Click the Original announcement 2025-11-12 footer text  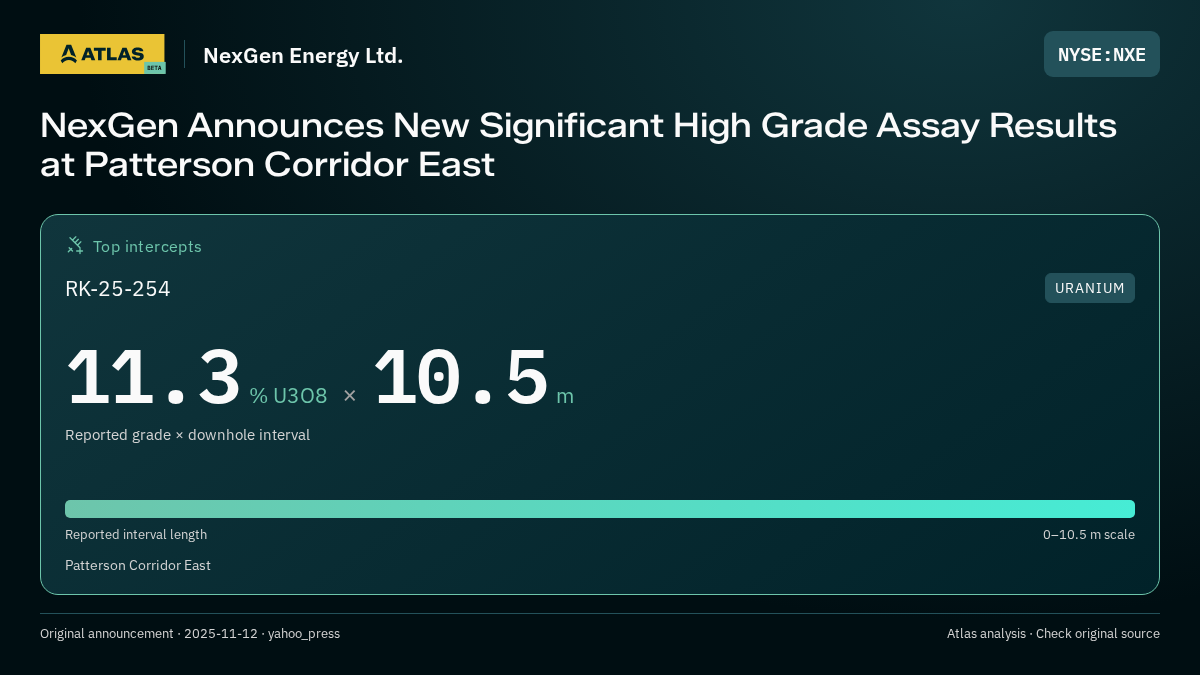pyautogui.click(x=190, y=634)
